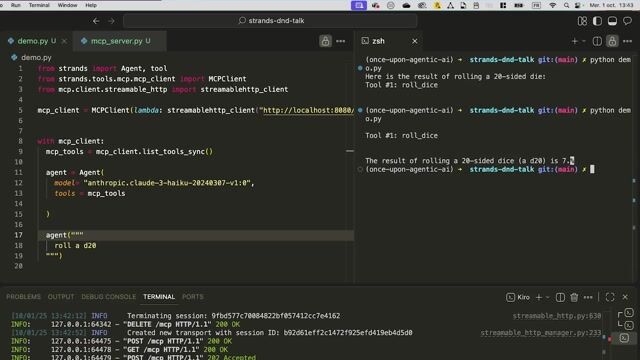The image size is (640, 360).
Task: Open the streamable_http.py:630 link
Action: pyautogui.click(x=557, y=316)
